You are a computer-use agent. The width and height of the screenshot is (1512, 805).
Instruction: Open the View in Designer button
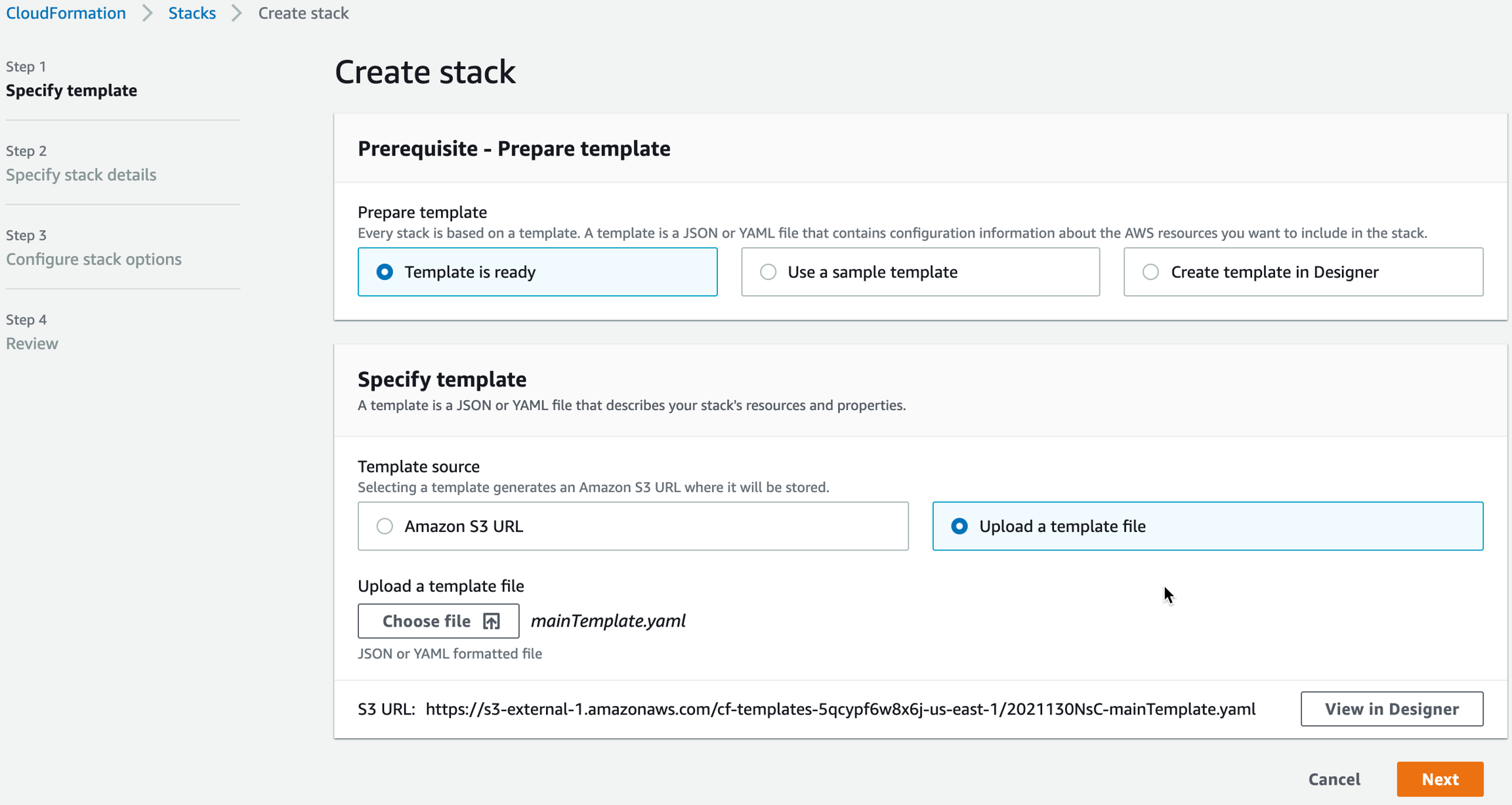click(1391, 709)
